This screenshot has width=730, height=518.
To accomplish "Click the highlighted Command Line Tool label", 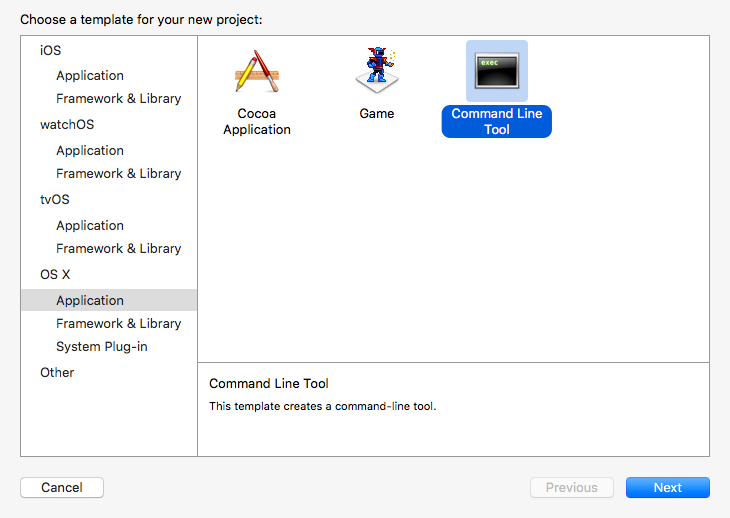I will [497, 121].
